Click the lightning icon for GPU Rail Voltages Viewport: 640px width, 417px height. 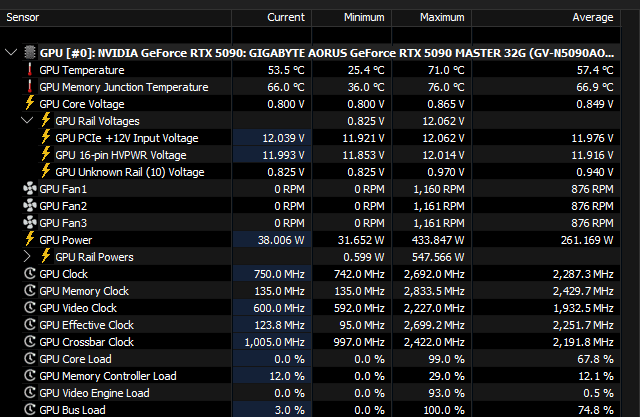tap(45, 120)
